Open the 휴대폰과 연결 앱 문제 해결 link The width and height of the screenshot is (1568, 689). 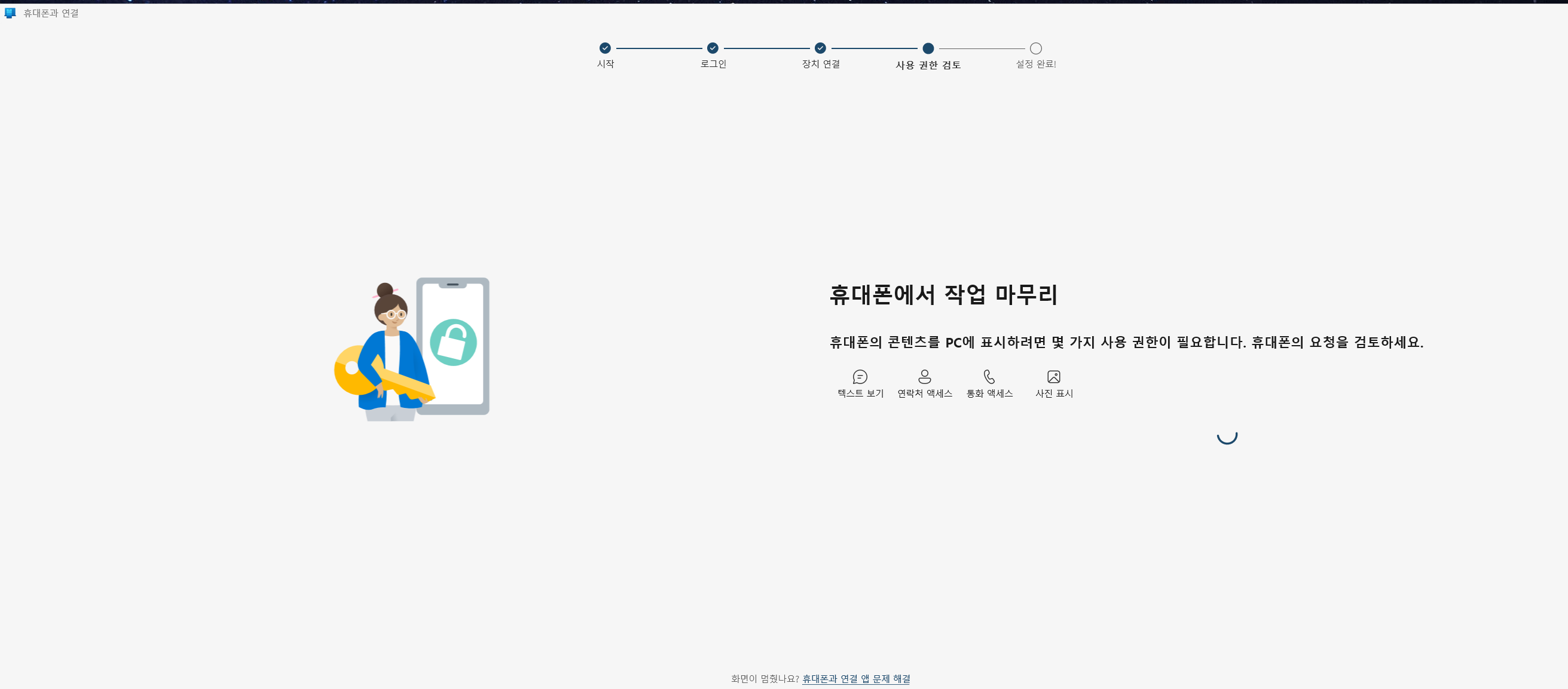point(856,678)
